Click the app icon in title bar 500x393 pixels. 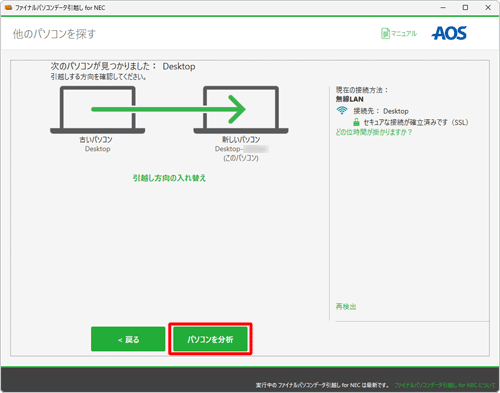(x=9, y=7)
